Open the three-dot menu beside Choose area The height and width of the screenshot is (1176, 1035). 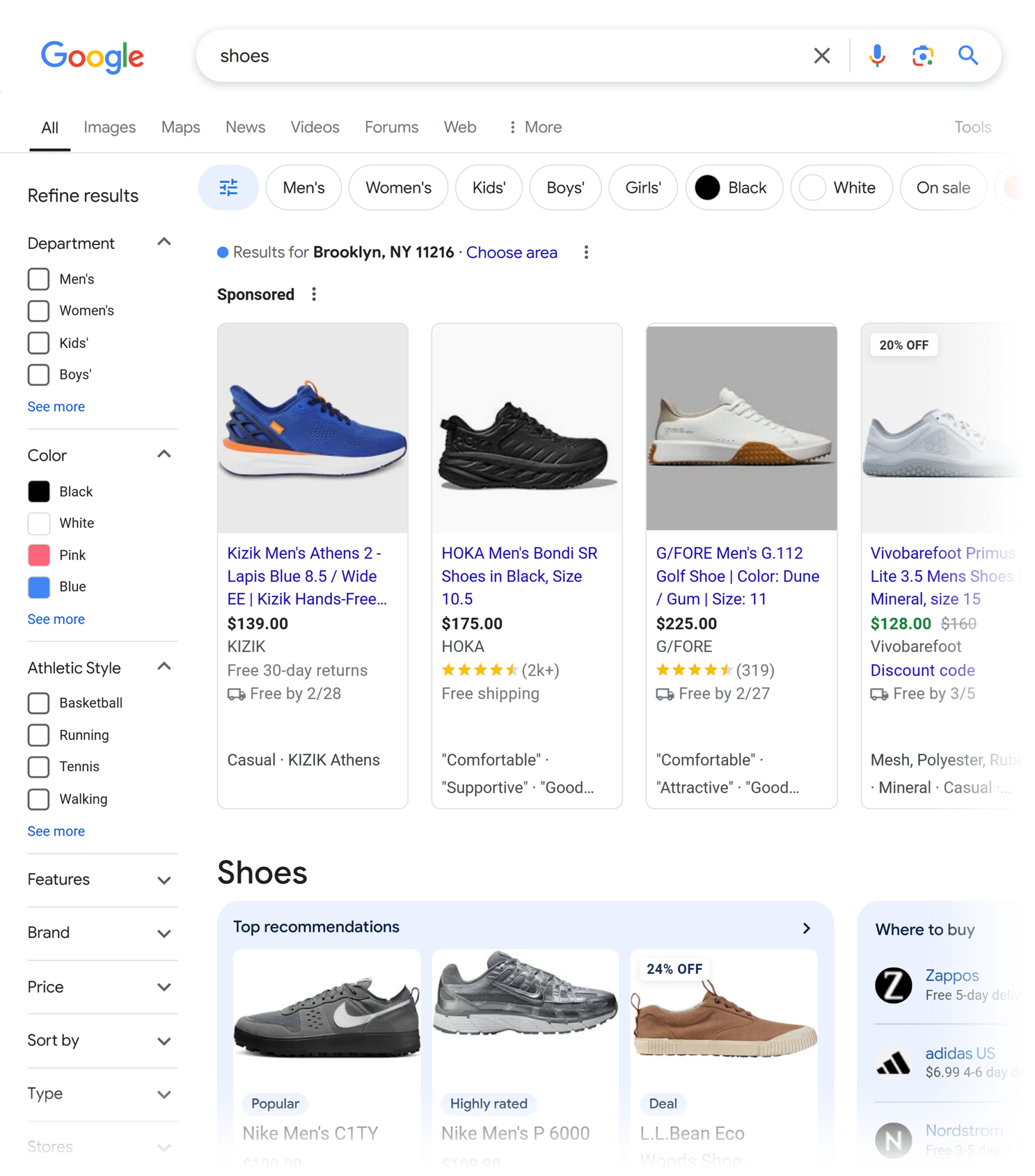[586, 253]
